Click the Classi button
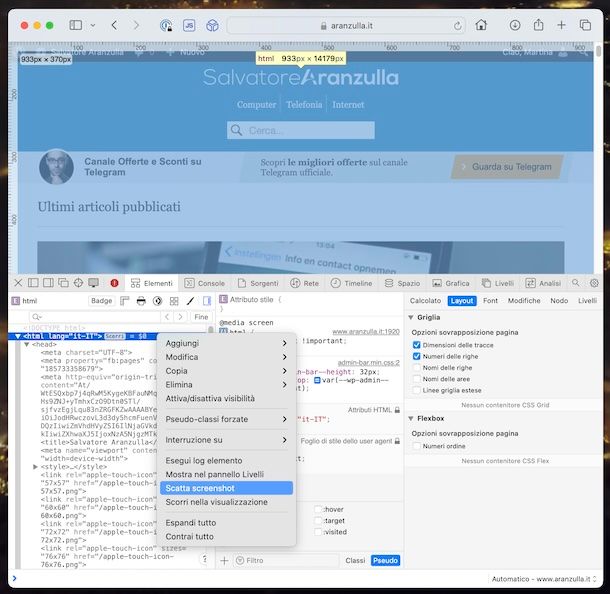 click(355, 560)
